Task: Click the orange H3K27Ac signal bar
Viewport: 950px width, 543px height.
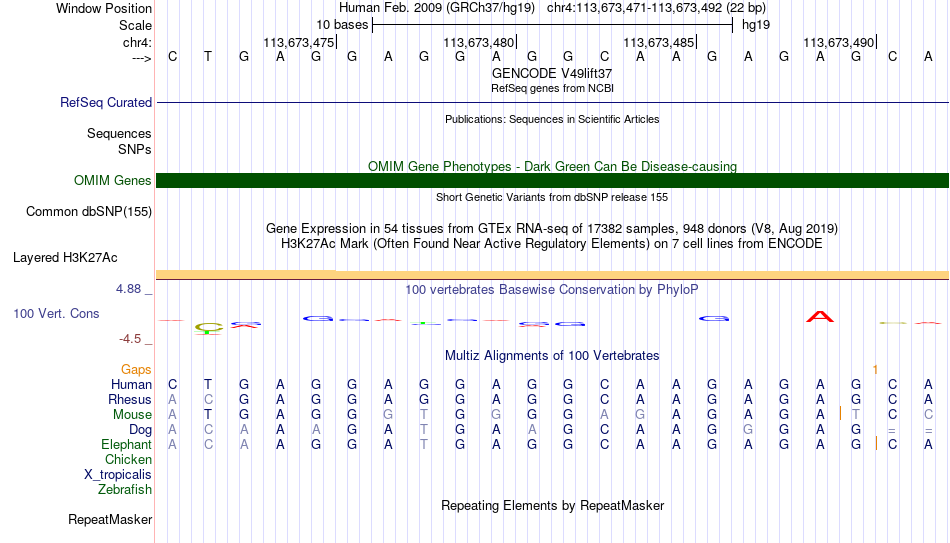Action: click(x=552, y=275)
